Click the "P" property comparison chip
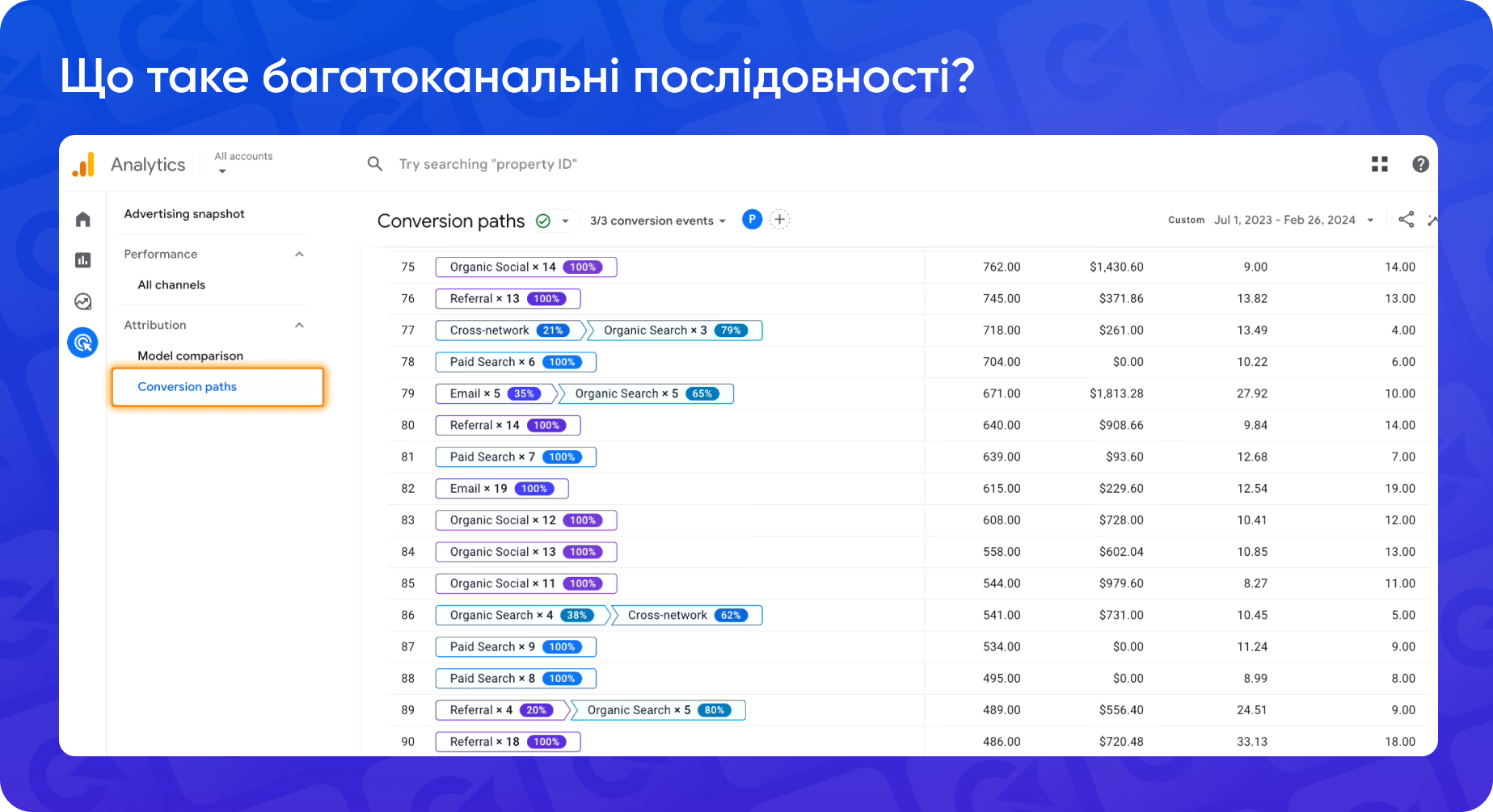The height and width of the screenshot is (812, 1493). [752, 219]
